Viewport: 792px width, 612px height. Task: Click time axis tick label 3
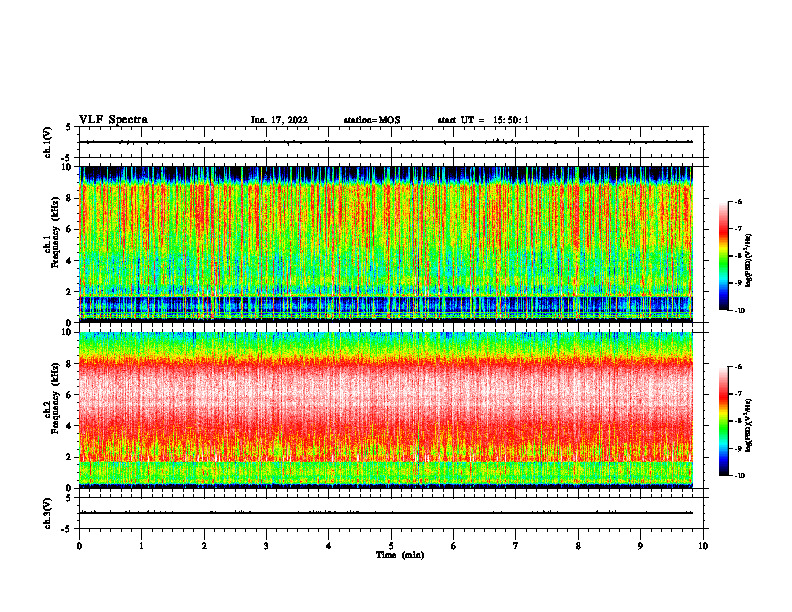266,546
